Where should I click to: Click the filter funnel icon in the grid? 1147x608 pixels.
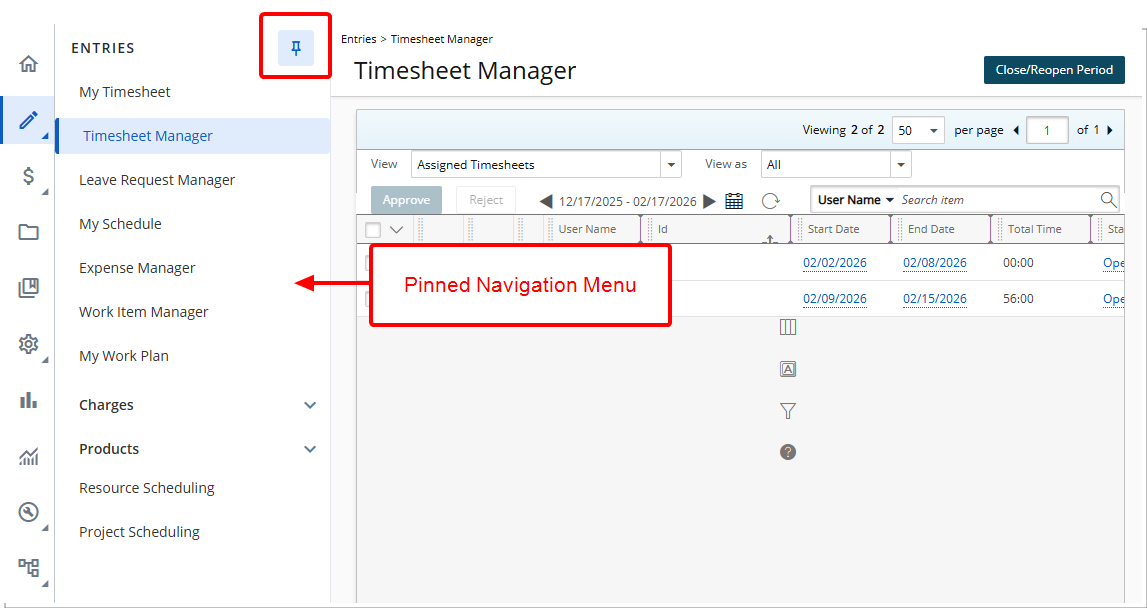click(788, 411)
